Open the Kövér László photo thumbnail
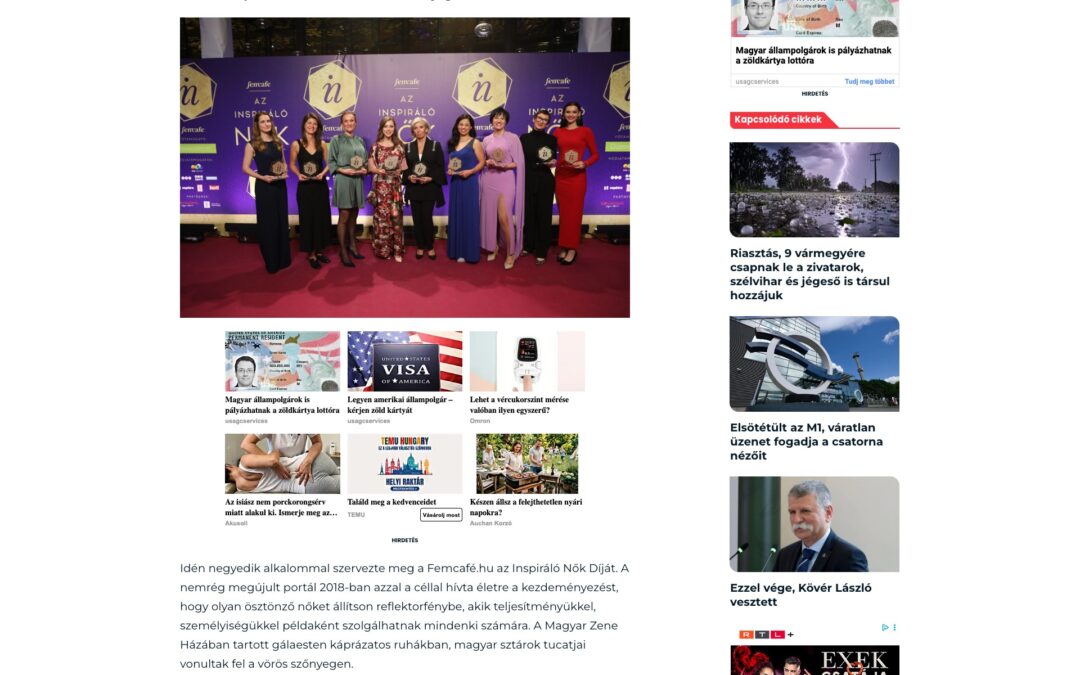 [x=814, y=524]
